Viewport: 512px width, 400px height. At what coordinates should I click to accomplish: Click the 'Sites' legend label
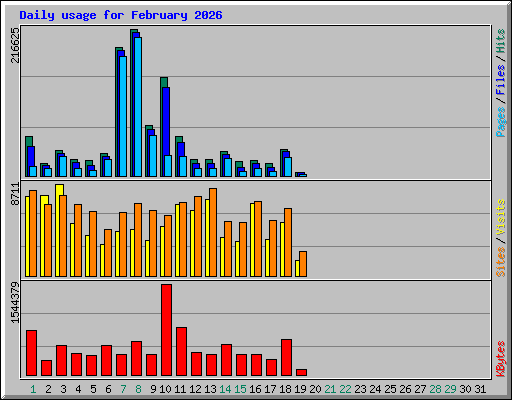tap(501, 262)
